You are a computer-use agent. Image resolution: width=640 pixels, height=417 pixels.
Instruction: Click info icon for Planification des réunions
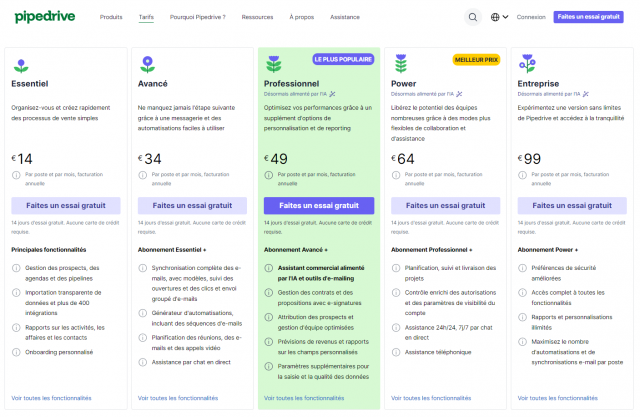pos(142,338)
